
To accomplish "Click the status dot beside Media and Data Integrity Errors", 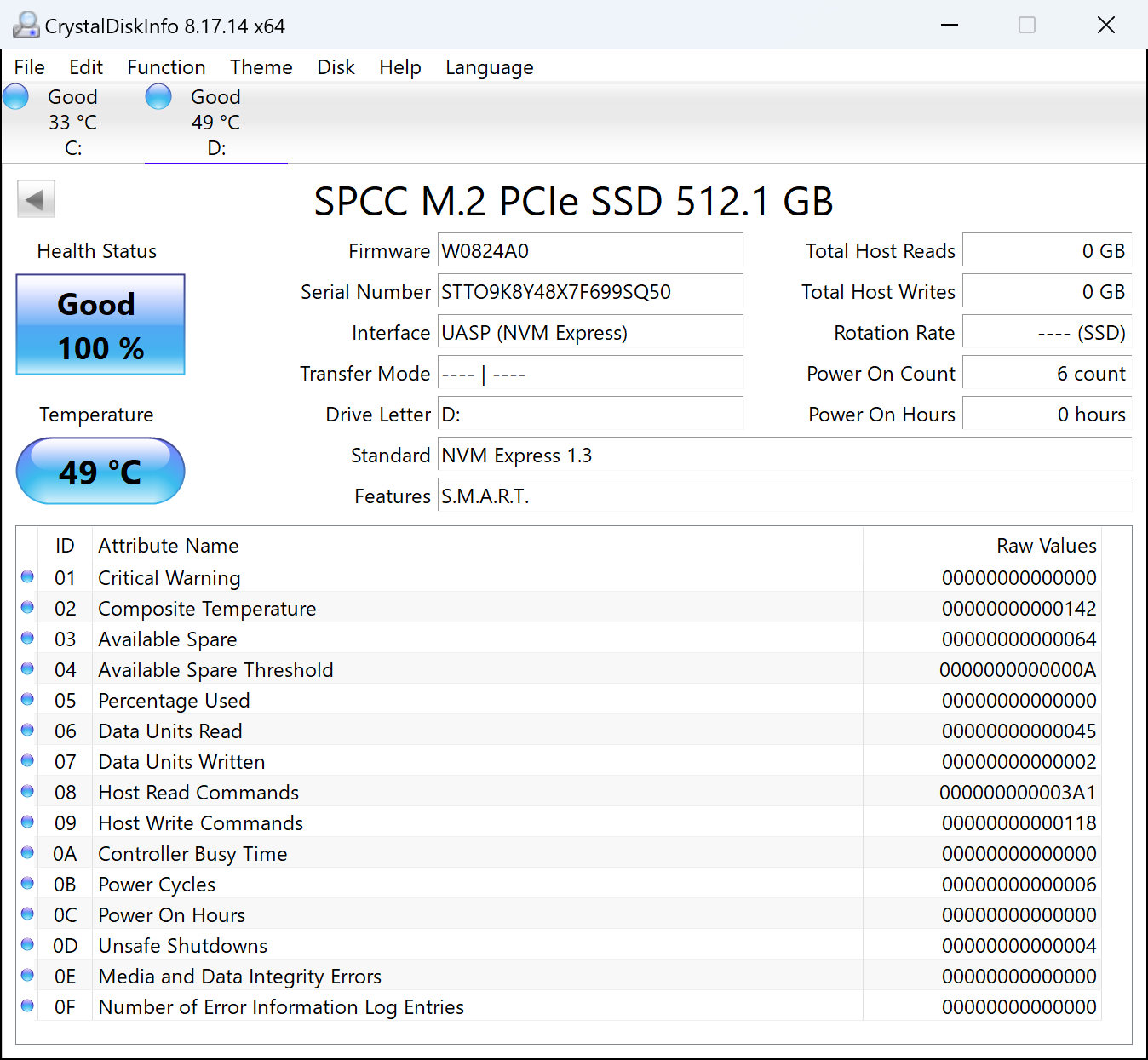I will tap(27, 976).
